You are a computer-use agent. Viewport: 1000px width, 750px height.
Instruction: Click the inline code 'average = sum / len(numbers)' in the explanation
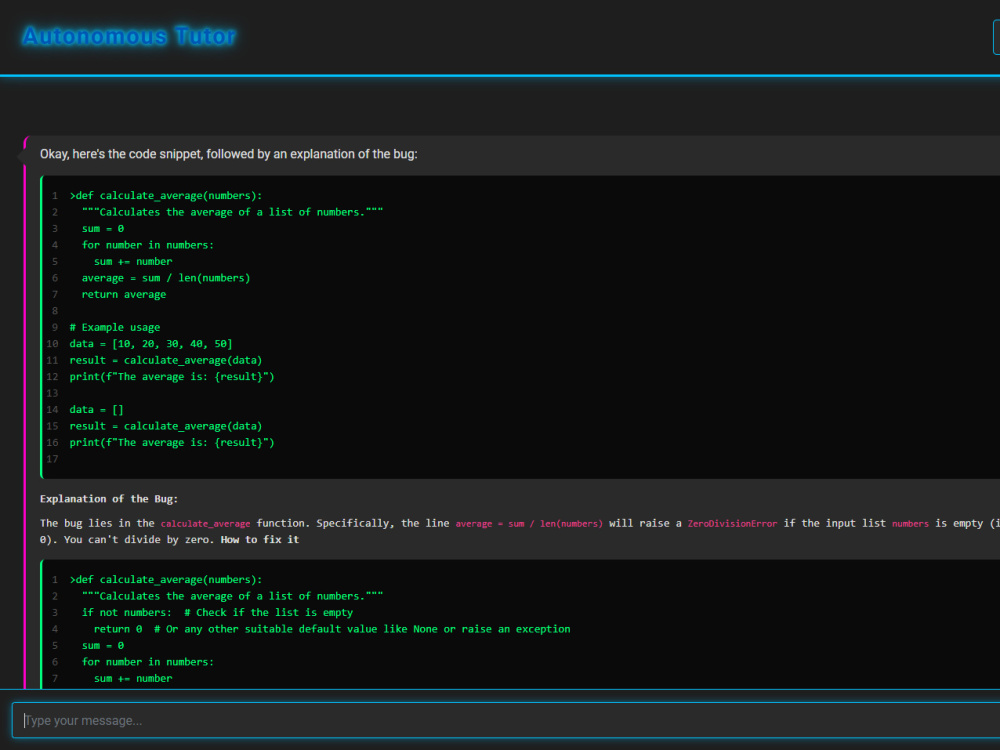point(529,524)
